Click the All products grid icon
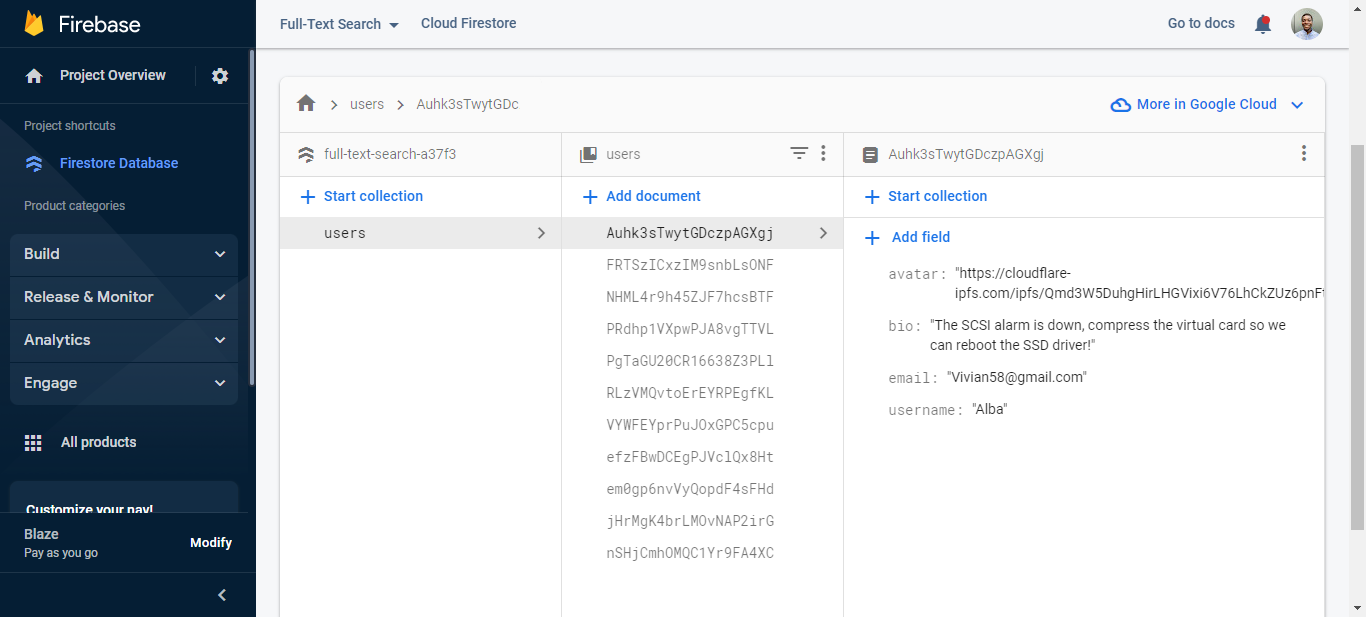The width and height of the screenshot is (1366, 617). [x=33, y=442]
